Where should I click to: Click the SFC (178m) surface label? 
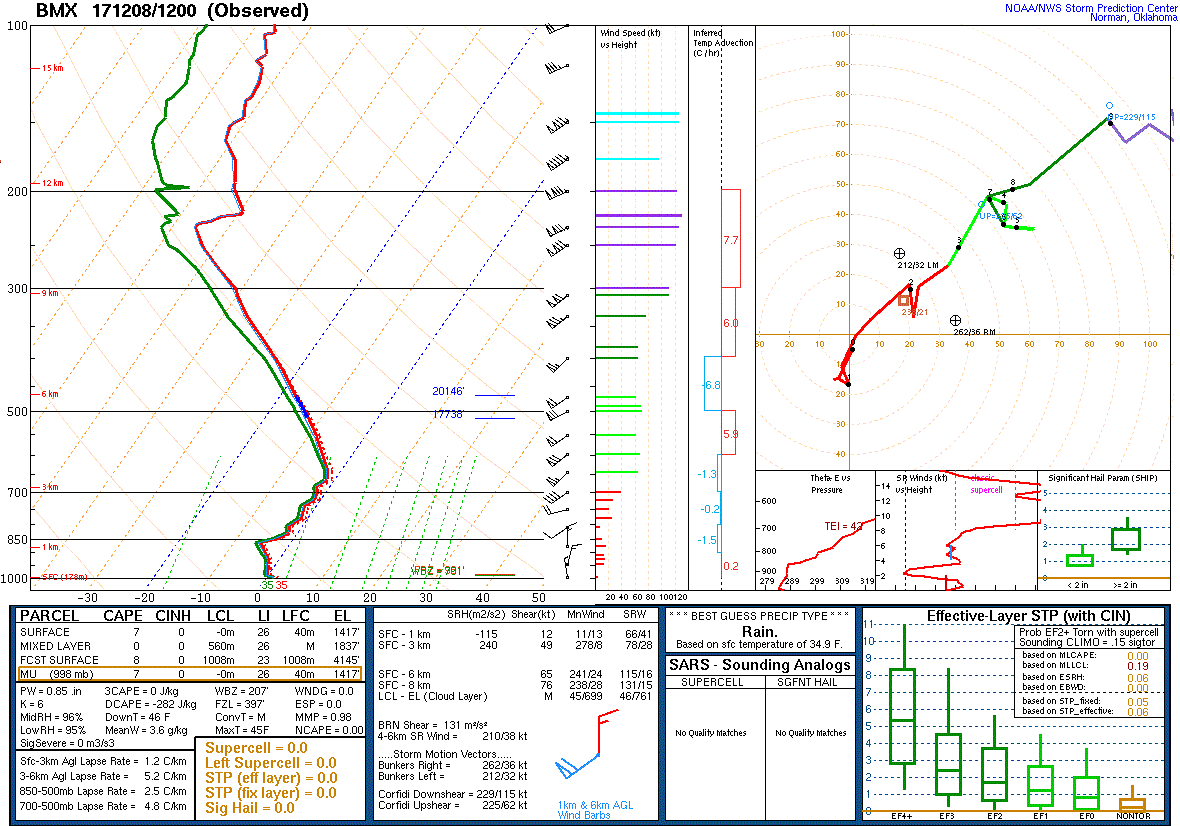click(x=64, y=577)
